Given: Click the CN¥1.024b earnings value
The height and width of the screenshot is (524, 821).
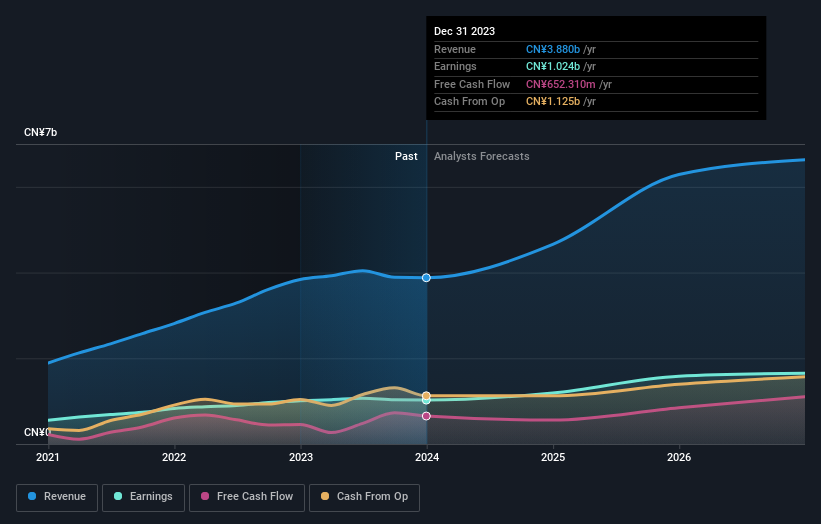Looking at the screenshot, I should click(x=553, y=66).
